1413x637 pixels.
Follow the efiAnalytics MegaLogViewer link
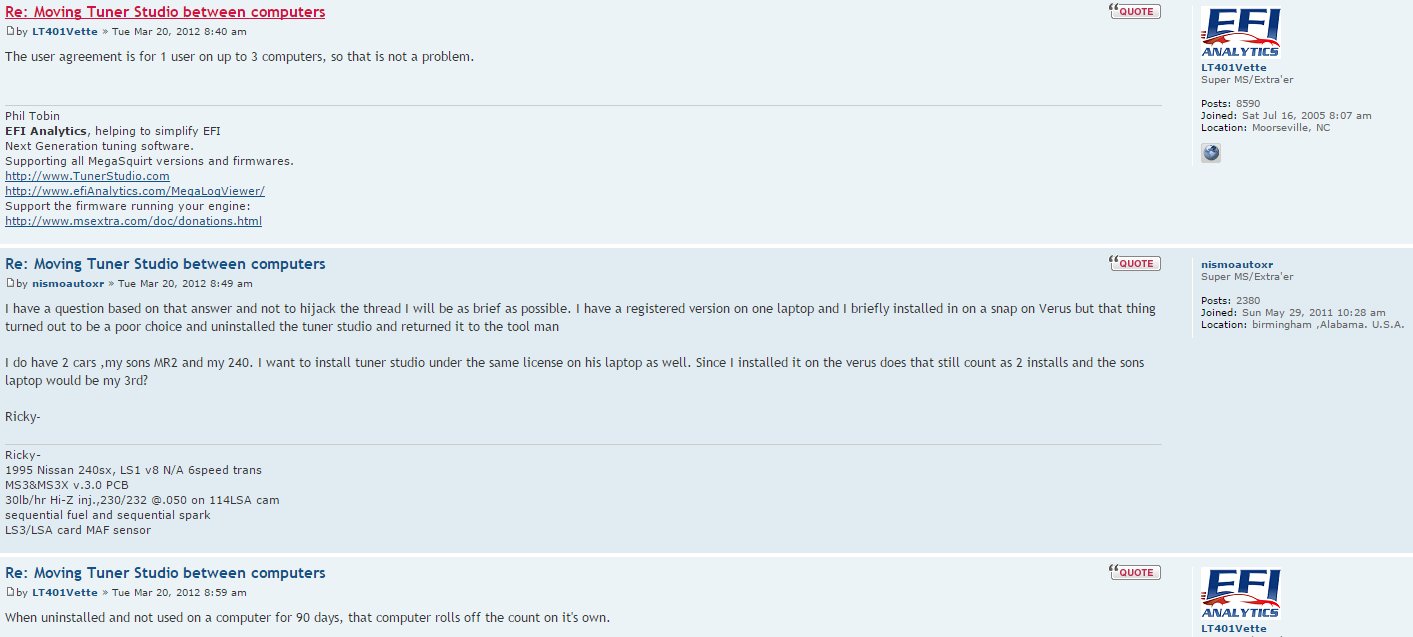[x=134, y=191]
